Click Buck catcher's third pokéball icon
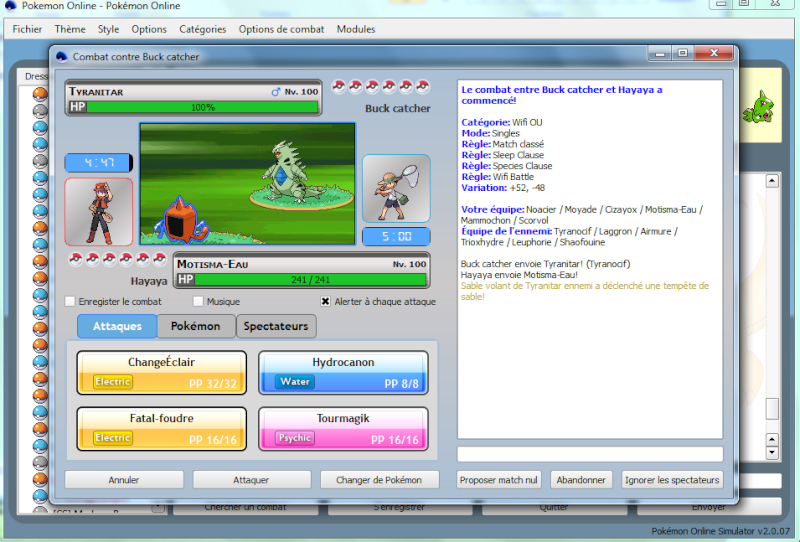Screen dimensions: 800x542 [x=372, y=86]
